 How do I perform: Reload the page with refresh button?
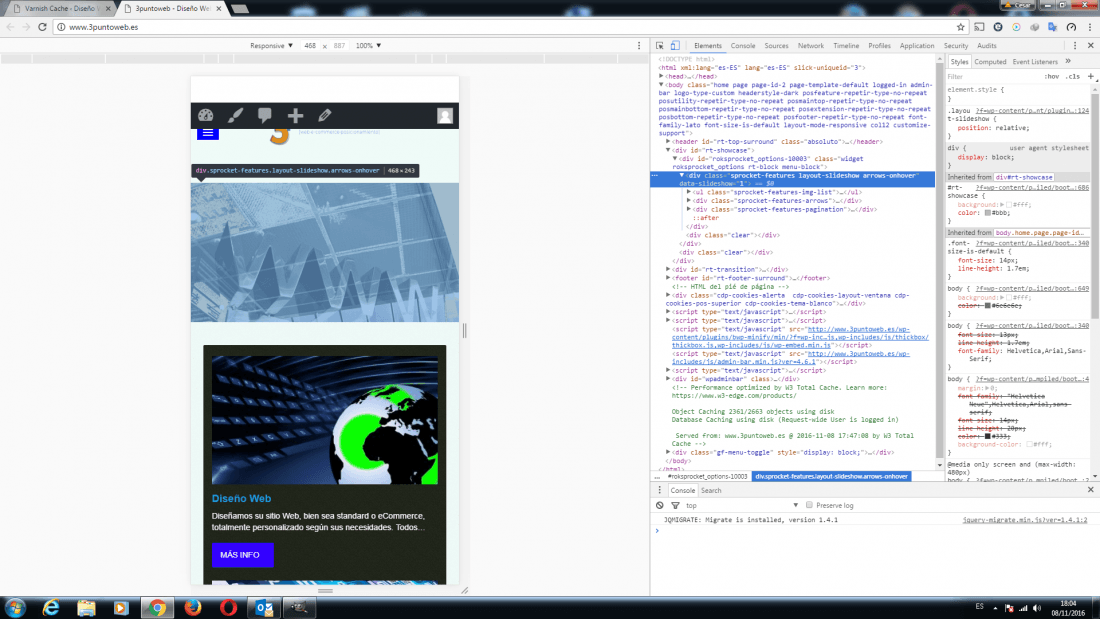click(42, 27)
